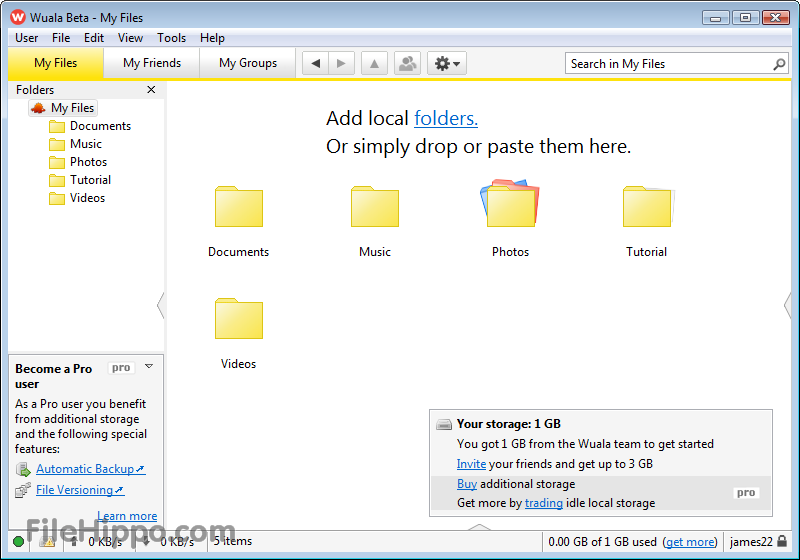Click the upload speed arrow indicator
800x560 pixels.
tap(73, 542)
